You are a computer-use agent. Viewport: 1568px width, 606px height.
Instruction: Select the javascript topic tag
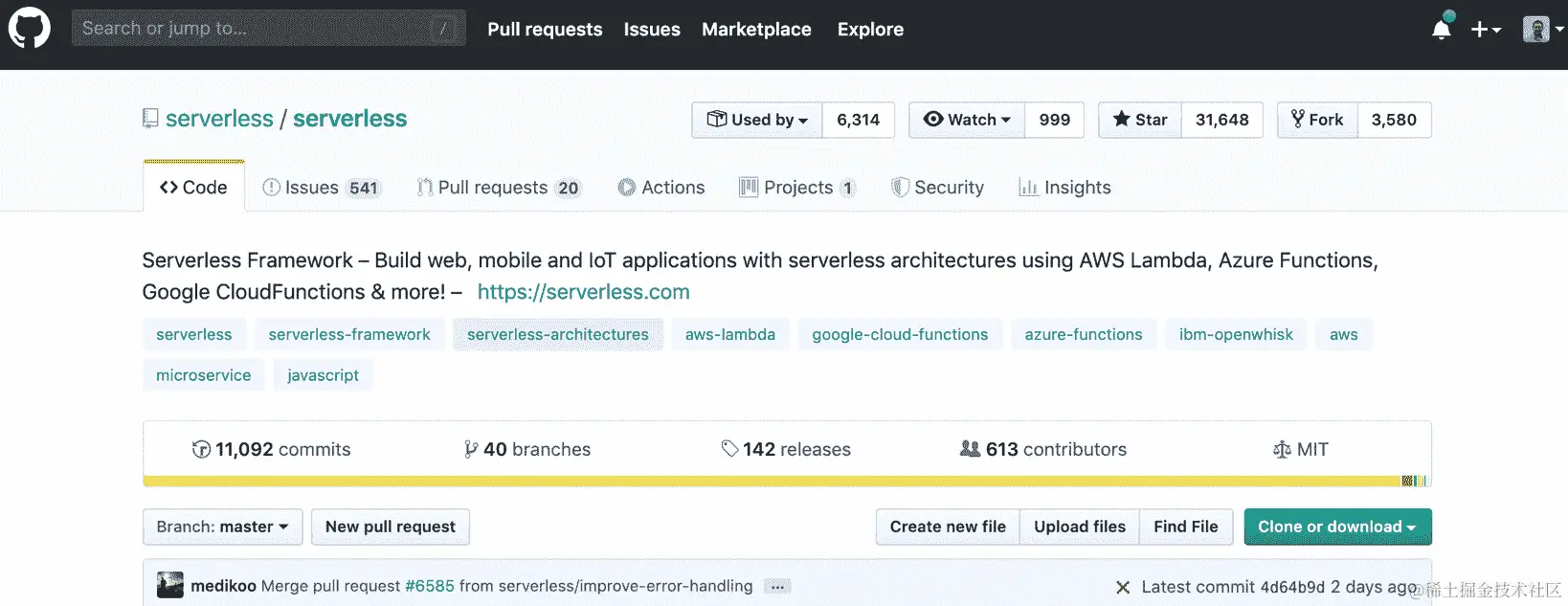click(324, 375)
